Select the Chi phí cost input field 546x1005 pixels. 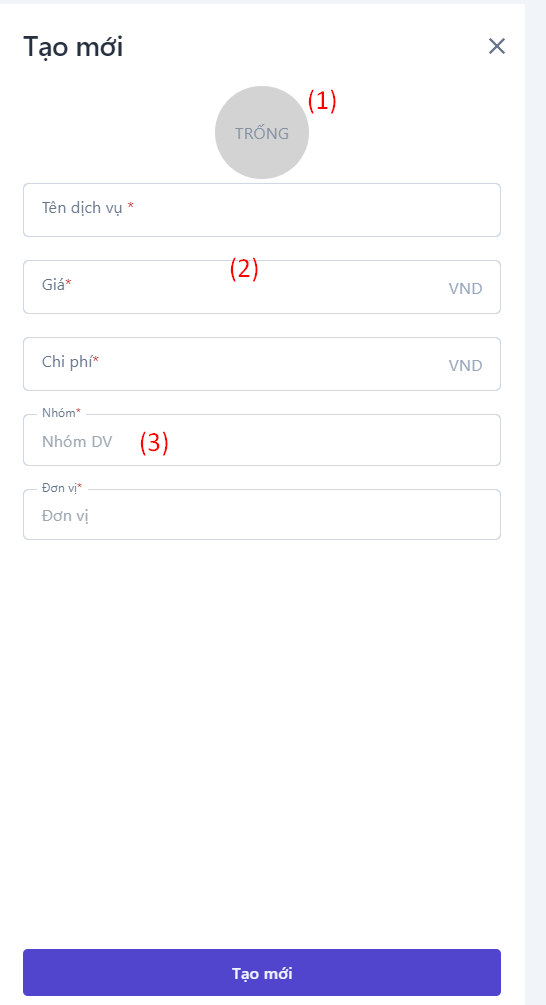click(x=261, y=363)
